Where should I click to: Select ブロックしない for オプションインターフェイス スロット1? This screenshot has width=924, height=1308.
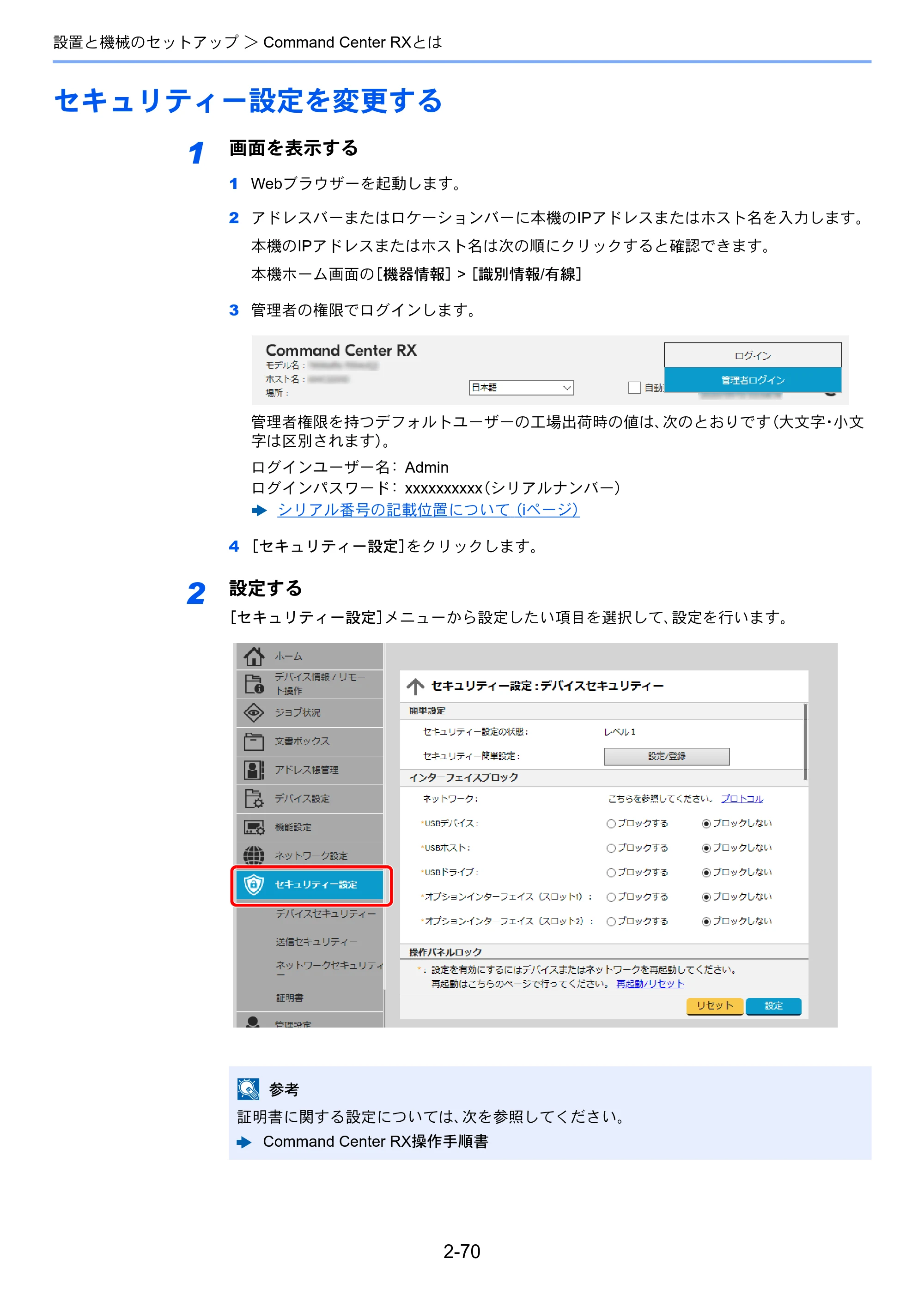tap(706, 897)
